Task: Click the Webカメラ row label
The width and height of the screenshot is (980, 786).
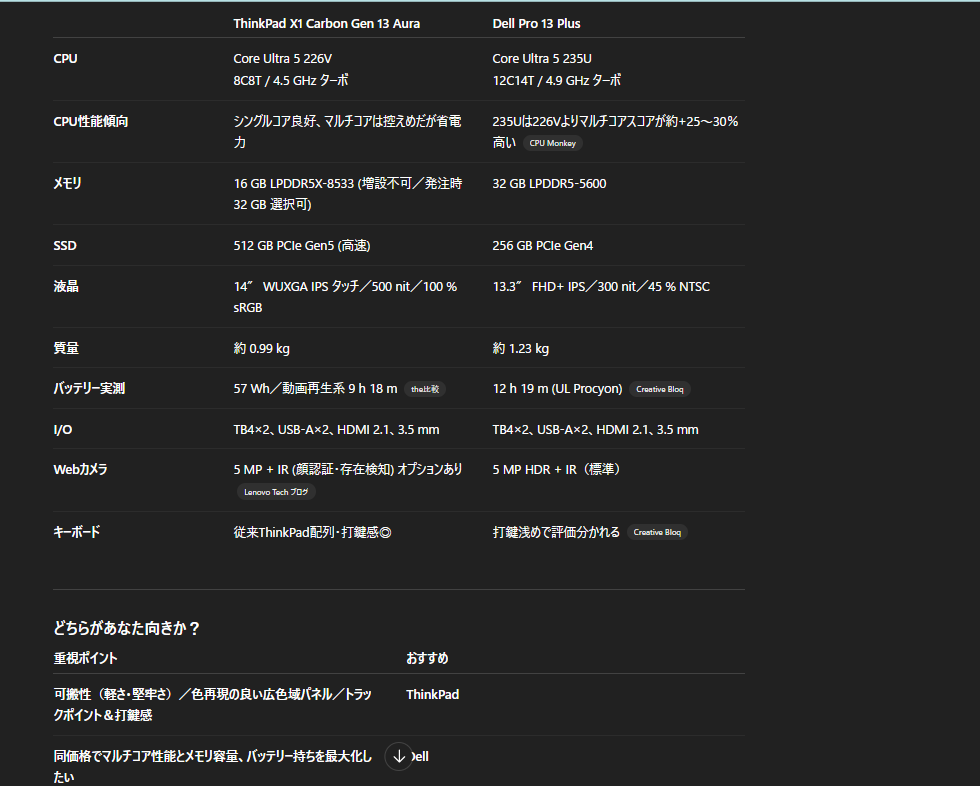Action: (80, 469)
